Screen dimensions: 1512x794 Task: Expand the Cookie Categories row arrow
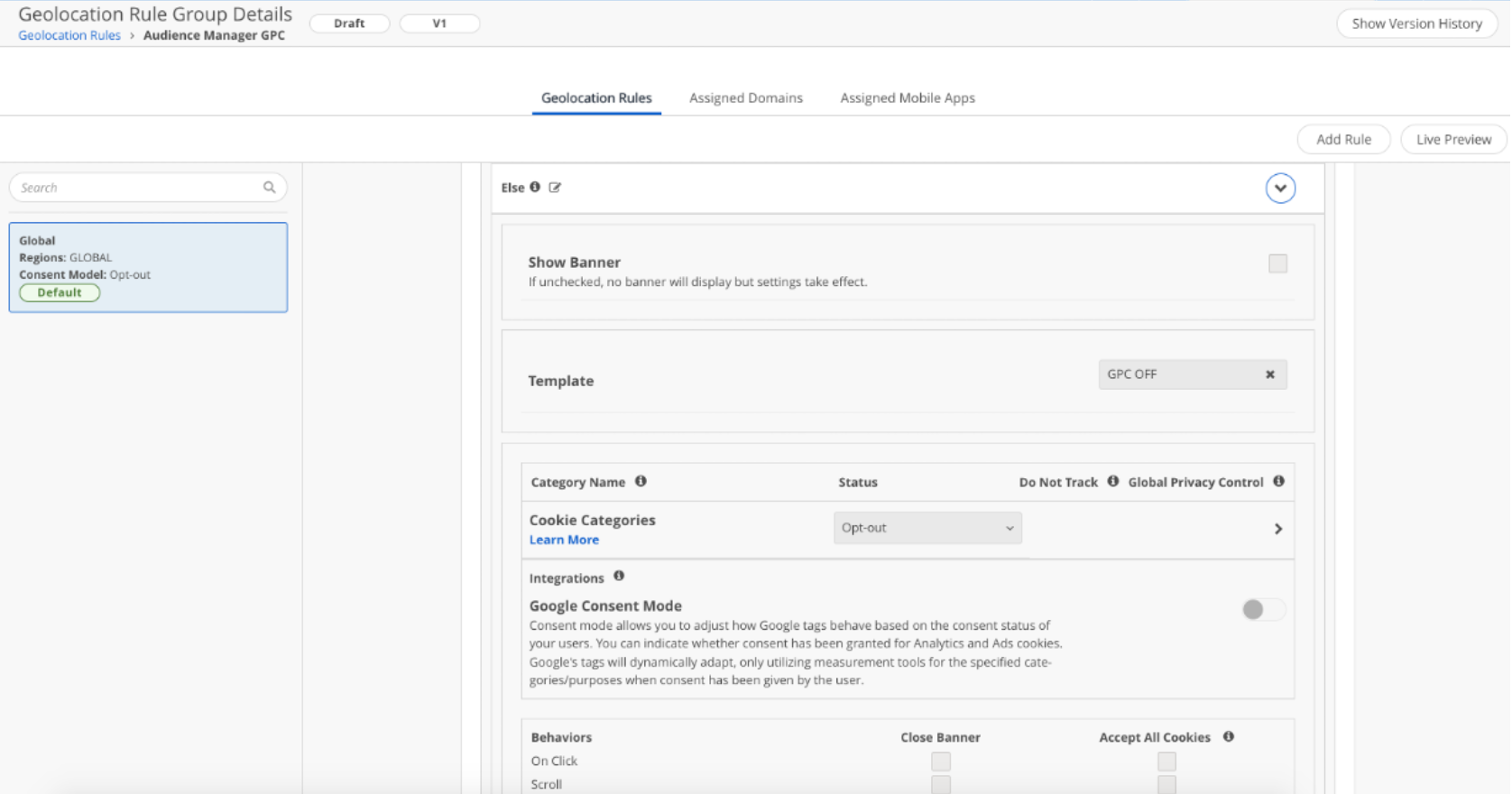click(1277, 529)
